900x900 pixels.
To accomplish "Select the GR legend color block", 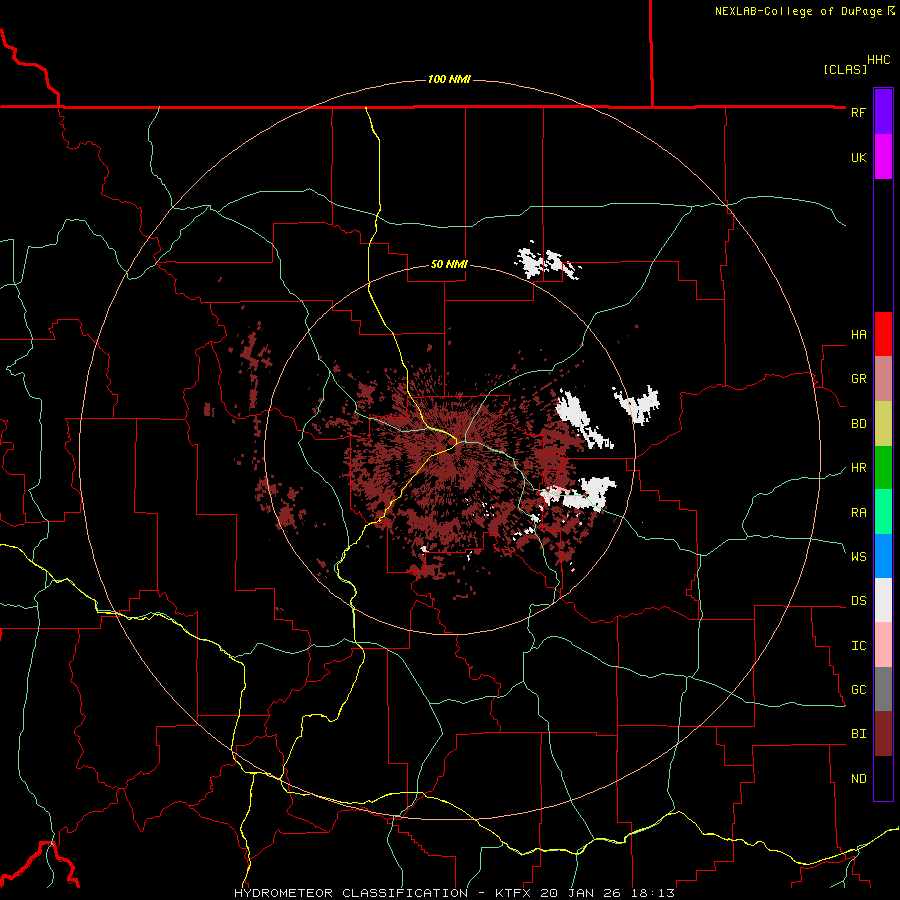I will coord(883,379).
